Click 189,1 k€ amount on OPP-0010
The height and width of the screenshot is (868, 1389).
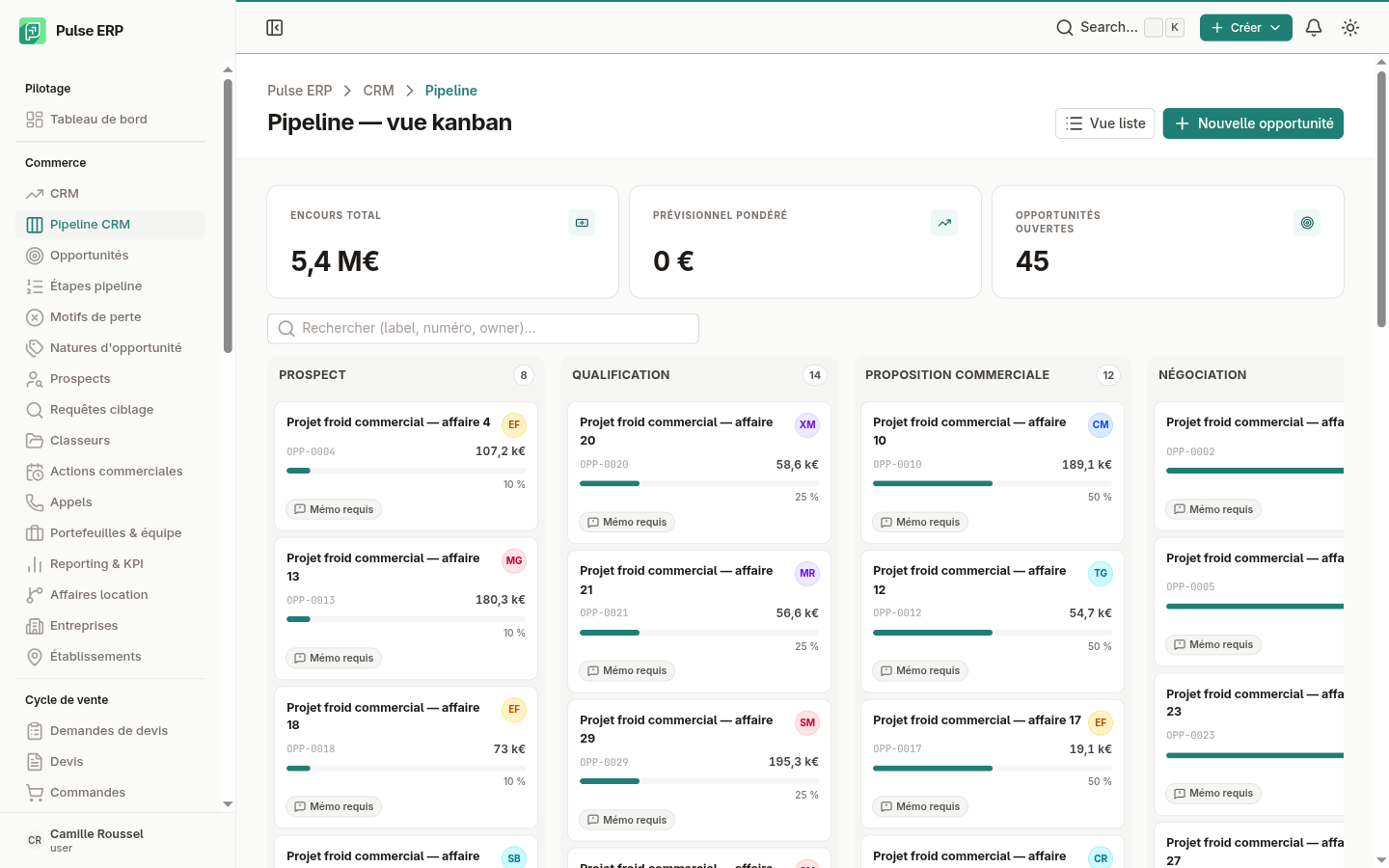click(x=1087, y=464)
